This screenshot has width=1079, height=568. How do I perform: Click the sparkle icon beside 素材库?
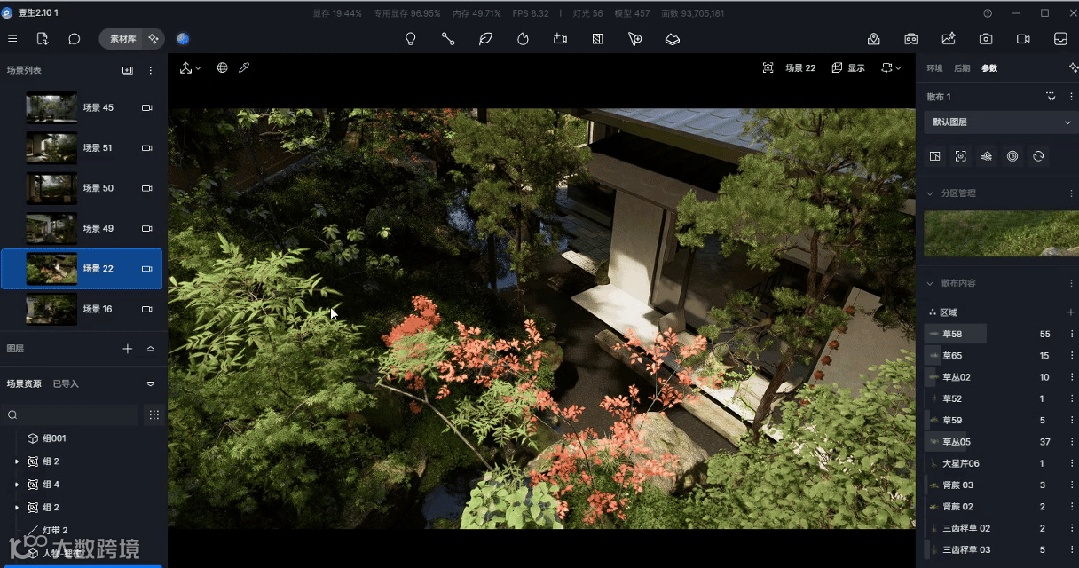point(153,39)
